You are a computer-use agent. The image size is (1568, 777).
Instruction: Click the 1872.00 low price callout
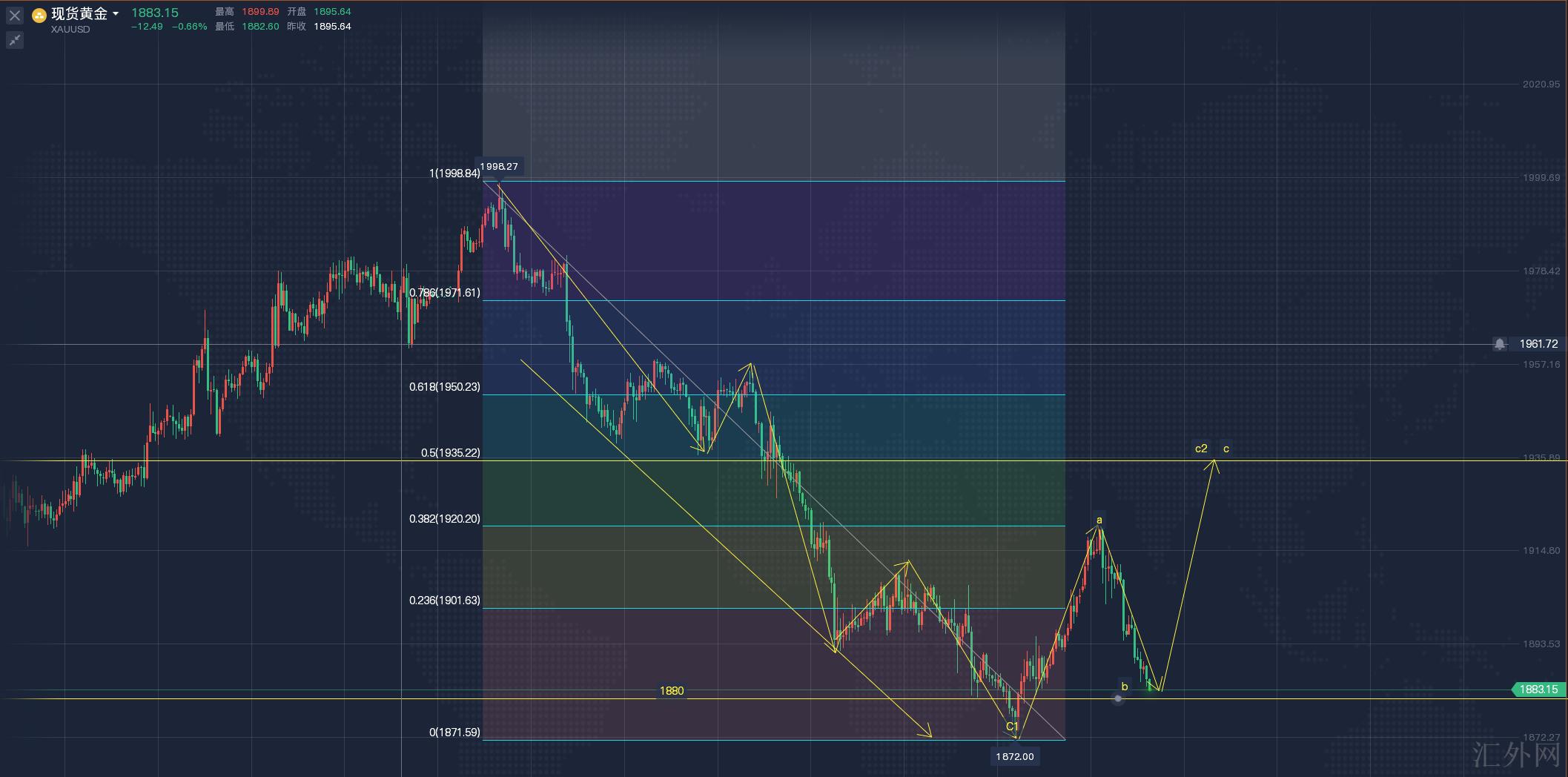pyautogui.click(x=1015, y=756)
